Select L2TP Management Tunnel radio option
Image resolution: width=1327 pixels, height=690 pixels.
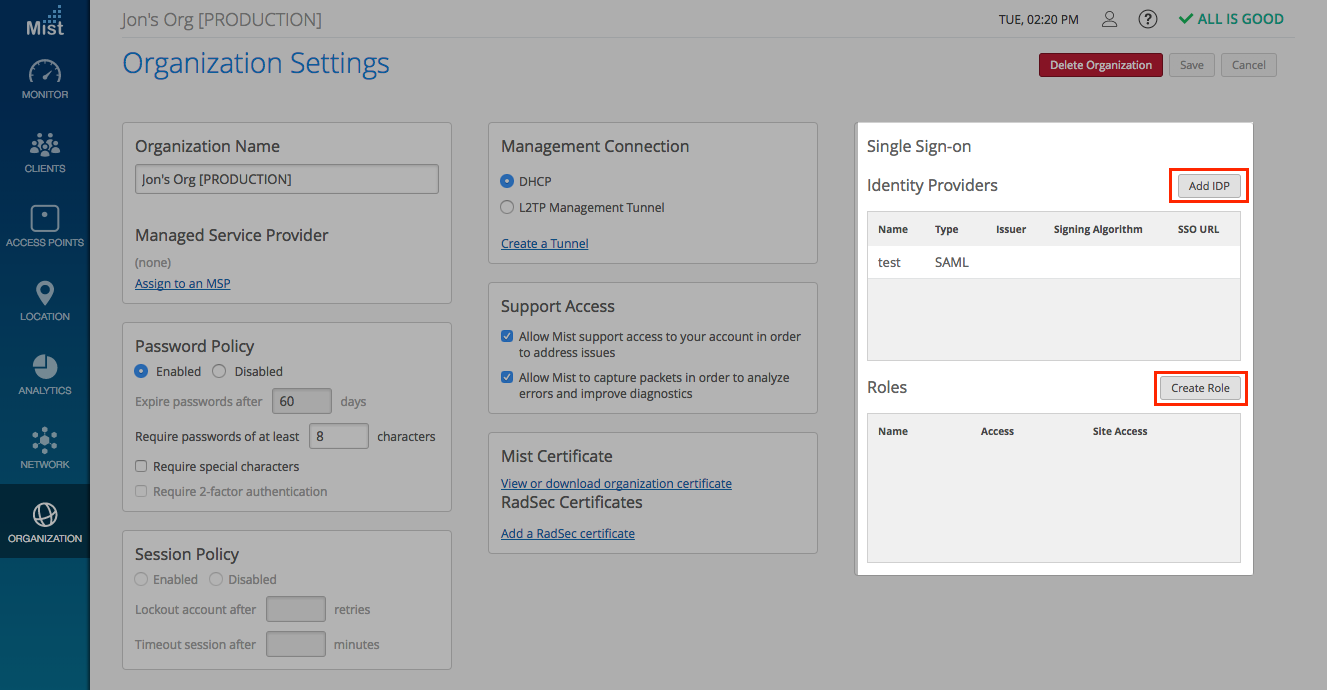pyautogui.click(x=507, y=208)
